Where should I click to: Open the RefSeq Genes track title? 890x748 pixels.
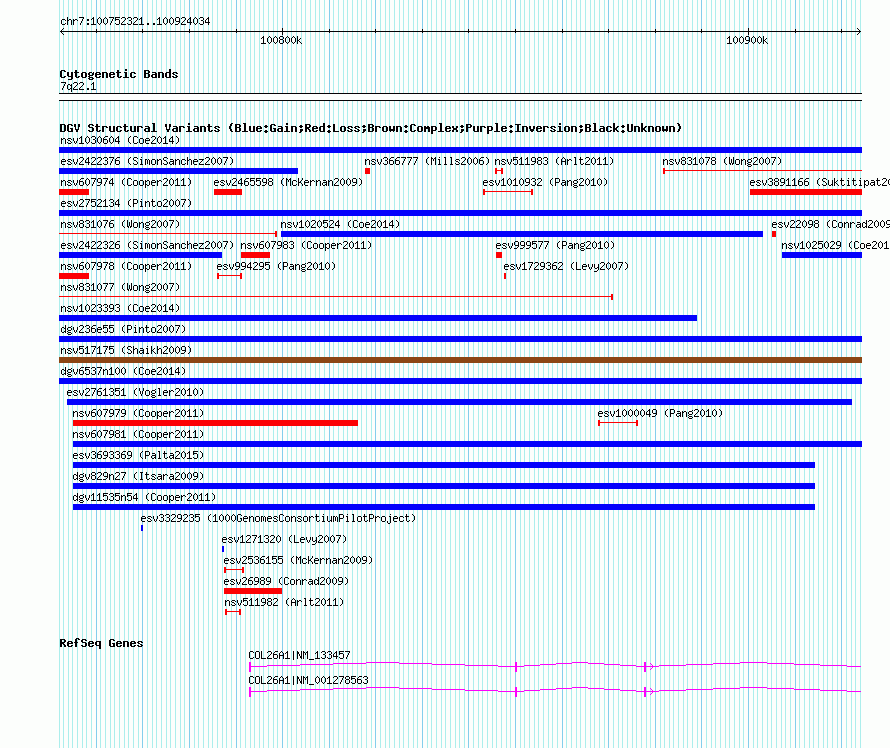pos(101,643)
